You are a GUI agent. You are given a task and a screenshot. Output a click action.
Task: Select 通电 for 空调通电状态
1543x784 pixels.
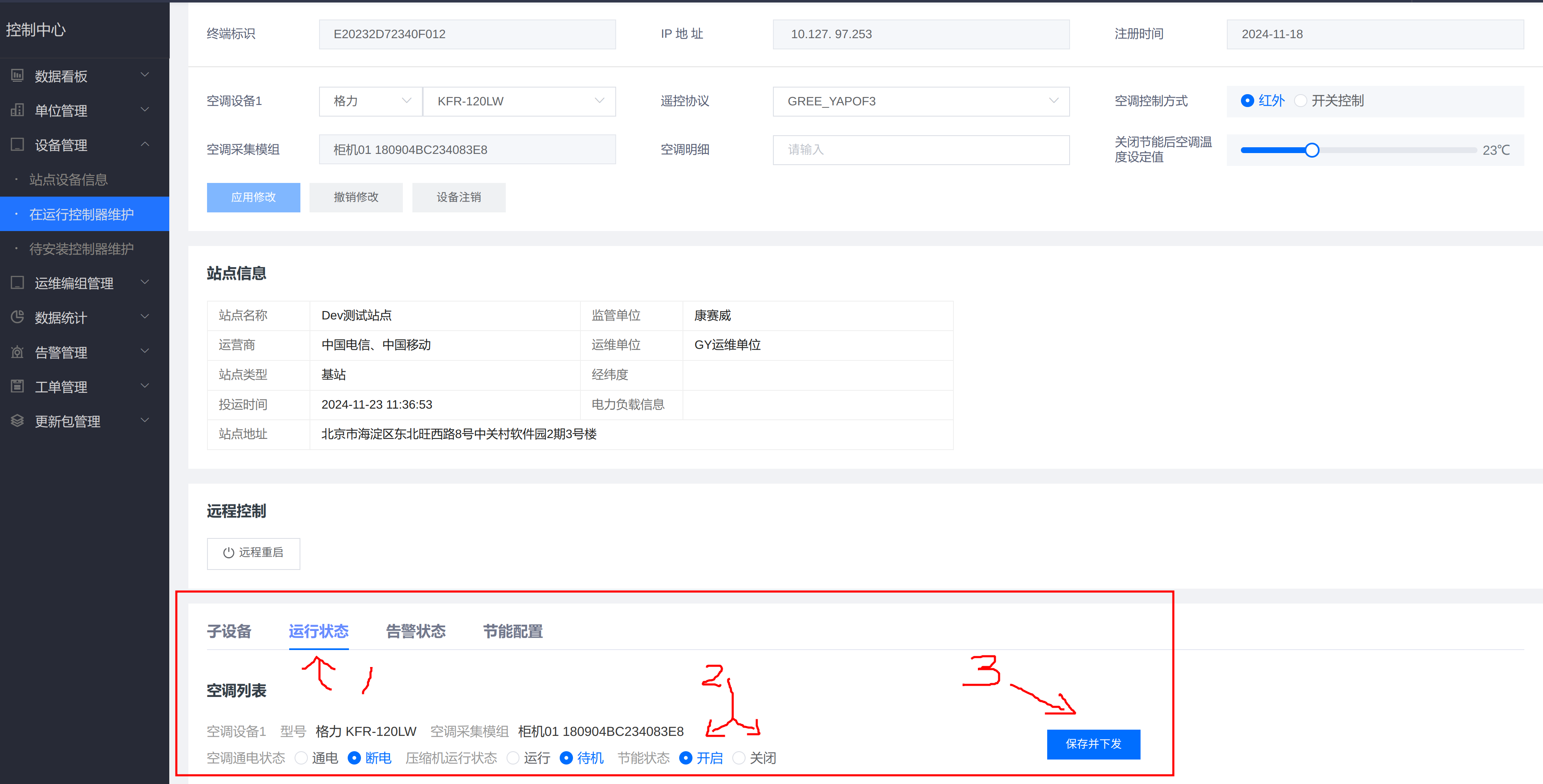point(301,758)
